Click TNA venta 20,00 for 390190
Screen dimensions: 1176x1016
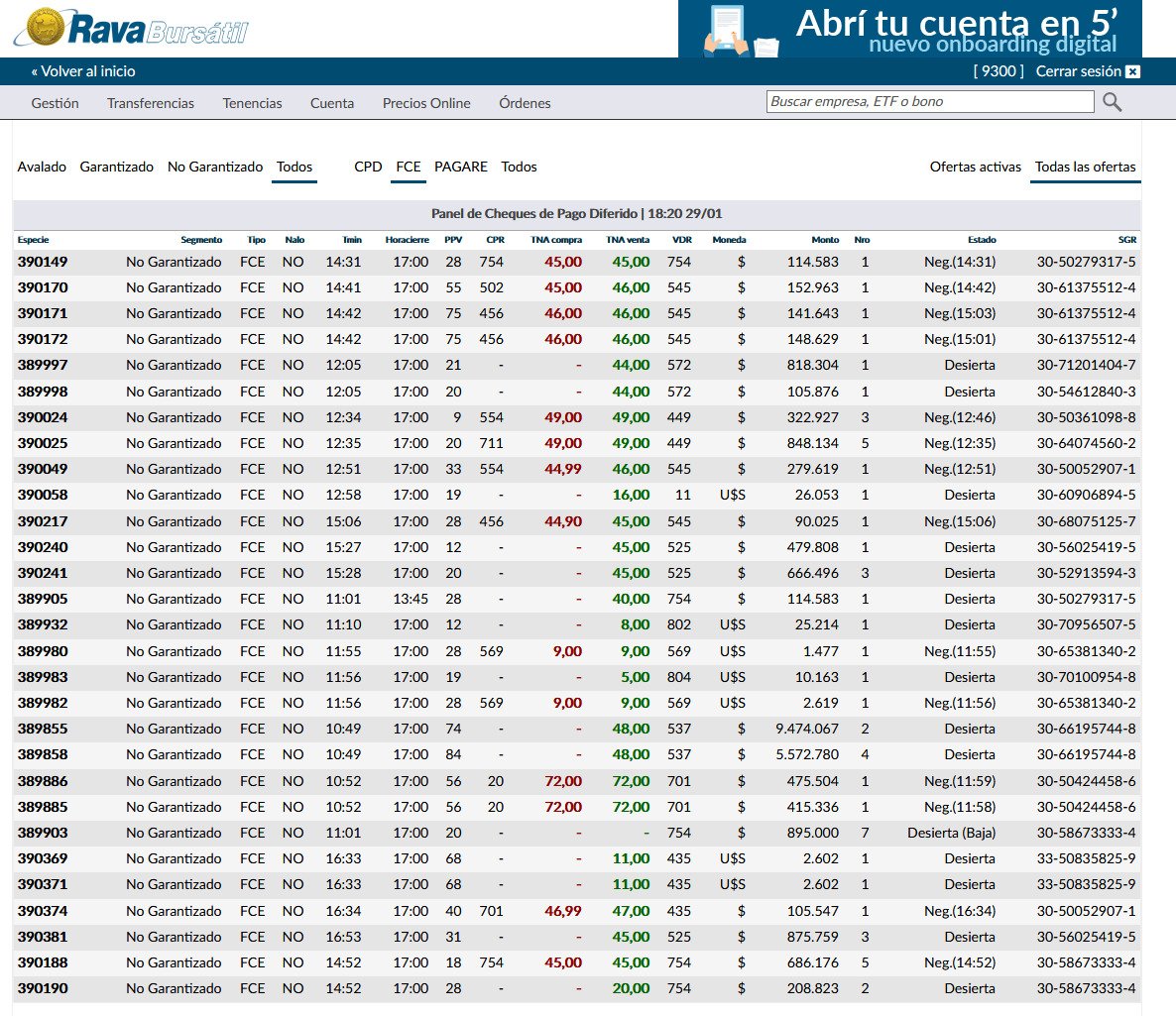[631, 988]
